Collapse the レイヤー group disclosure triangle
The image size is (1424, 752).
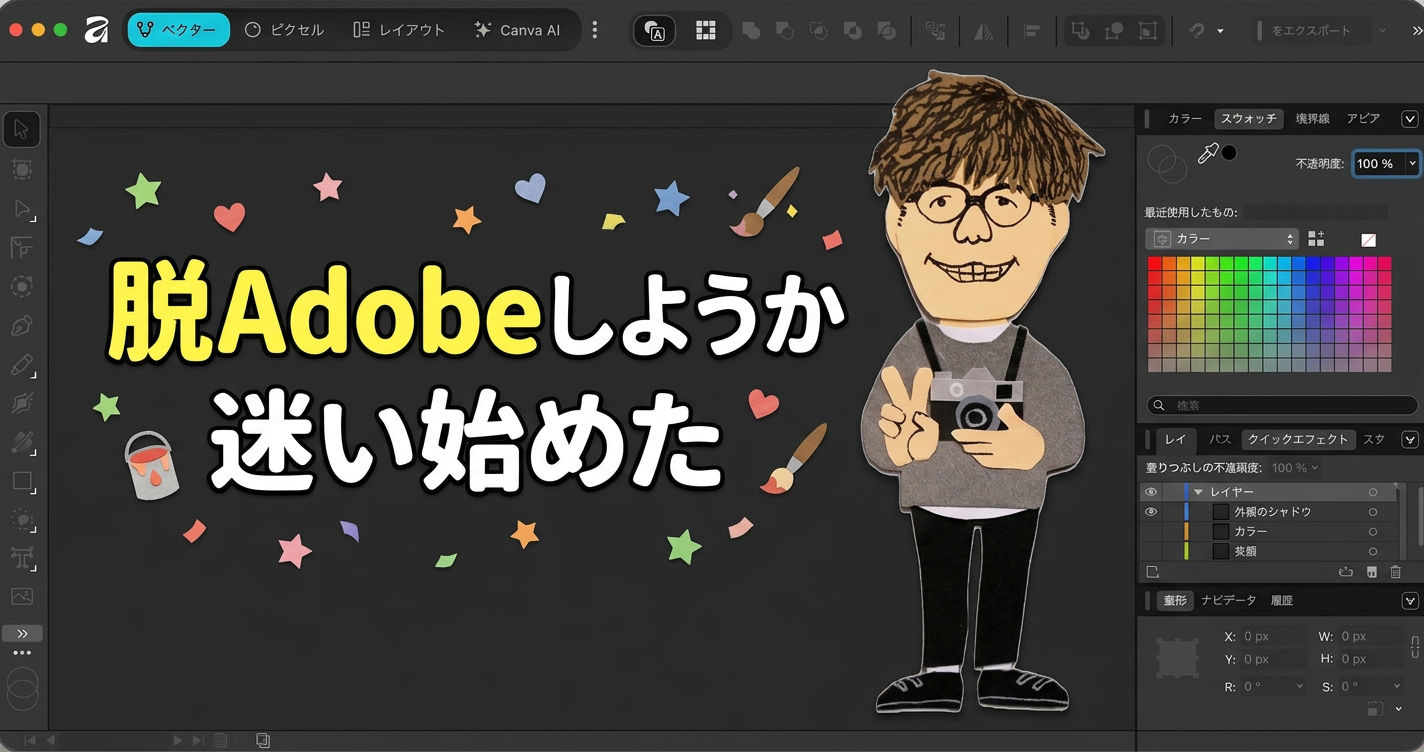(x=1198, y=492)
